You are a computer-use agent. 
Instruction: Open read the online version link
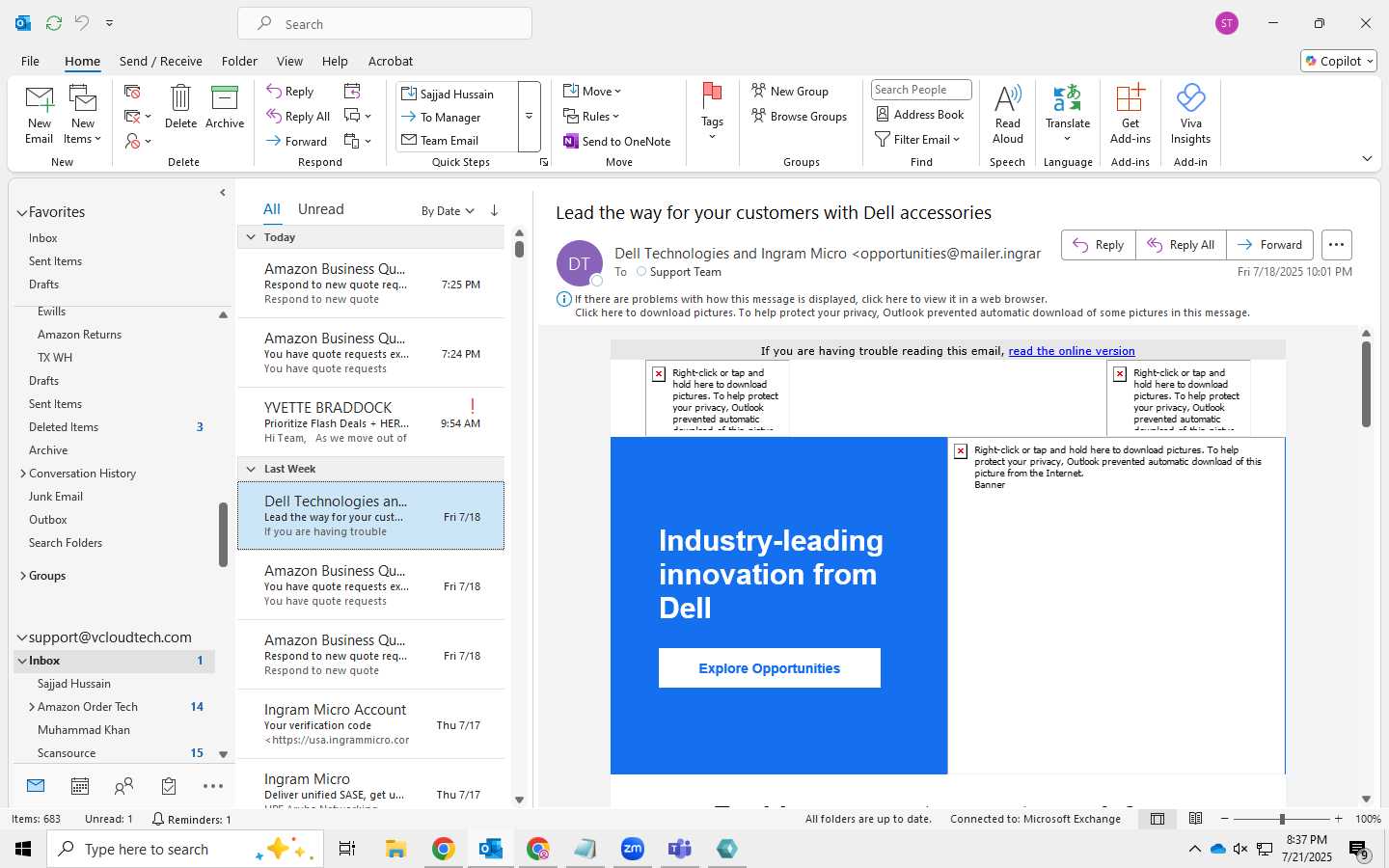(x=1072, y=351)
